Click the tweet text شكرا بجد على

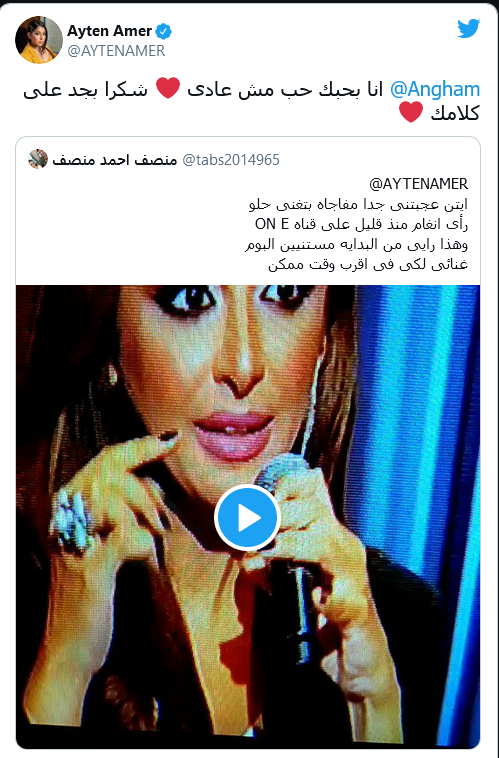coord(86,90)
